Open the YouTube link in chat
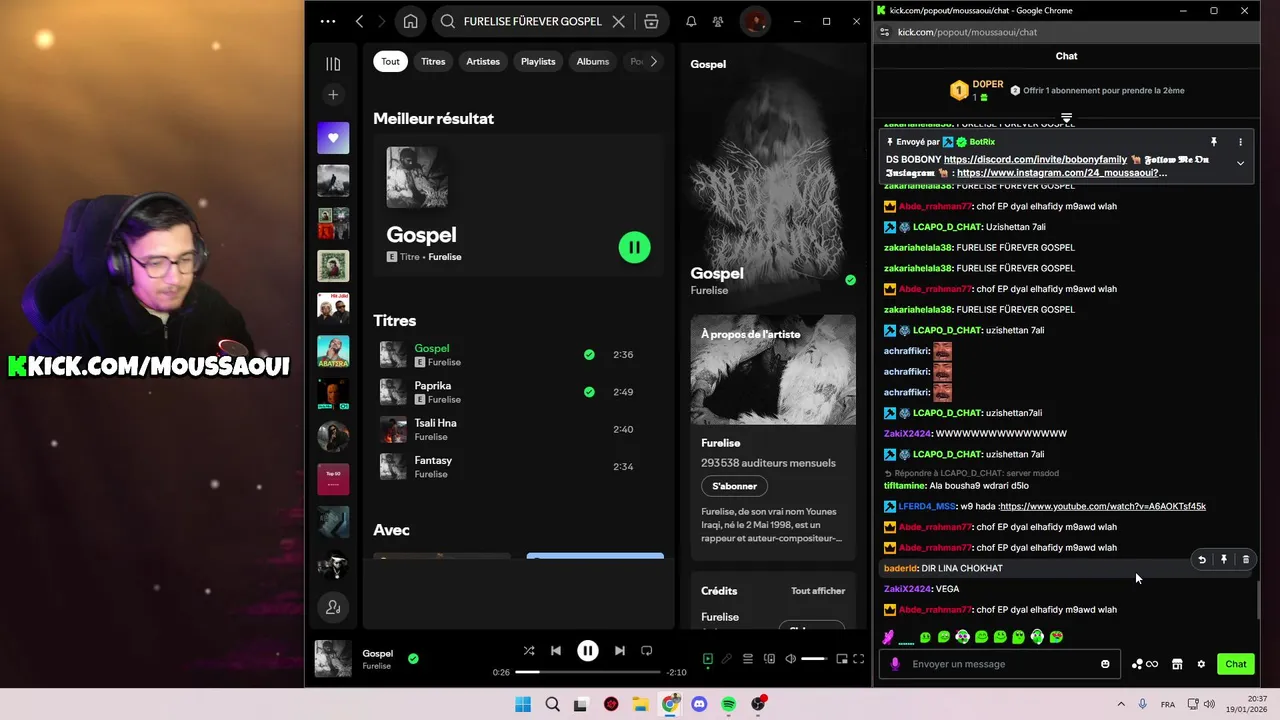1280x720 pixels. pos(1103,506)
